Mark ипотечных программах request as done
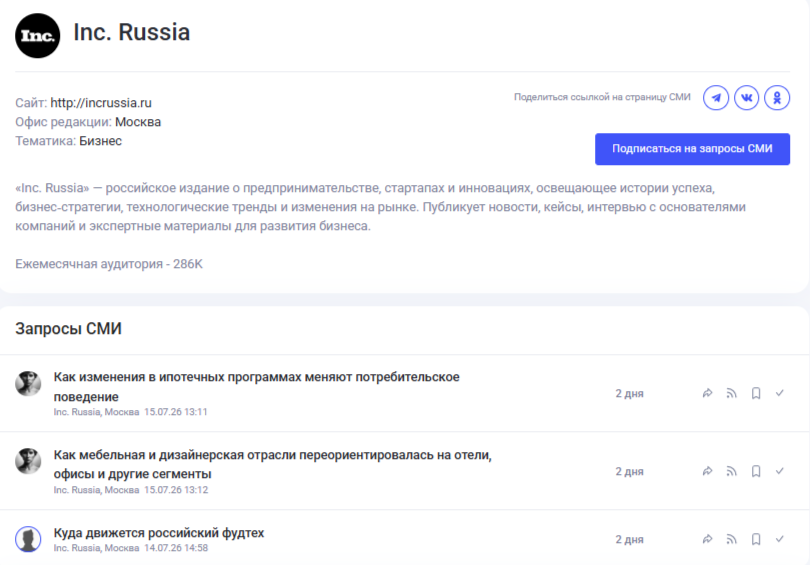The image size is (810, 565). pos(780,394)
